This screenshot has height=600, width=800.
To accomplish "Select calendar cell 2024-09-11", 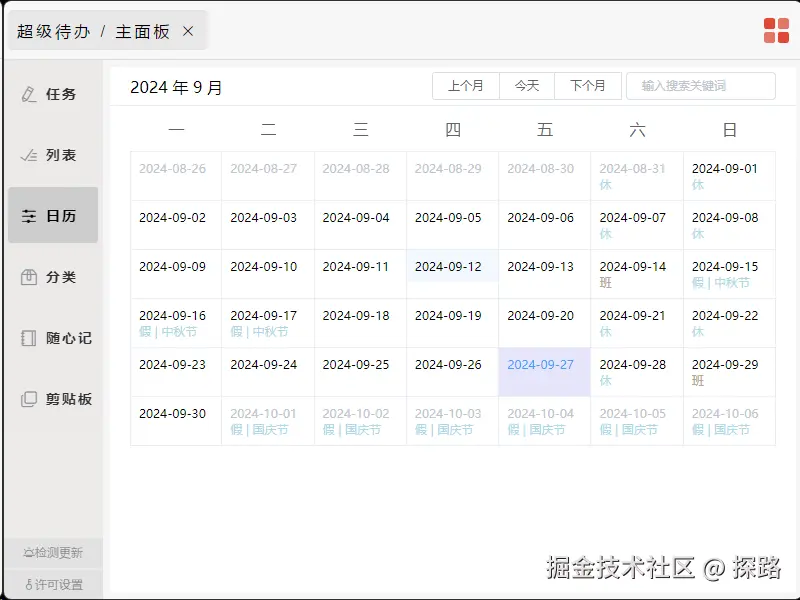I will pos(360,274).
